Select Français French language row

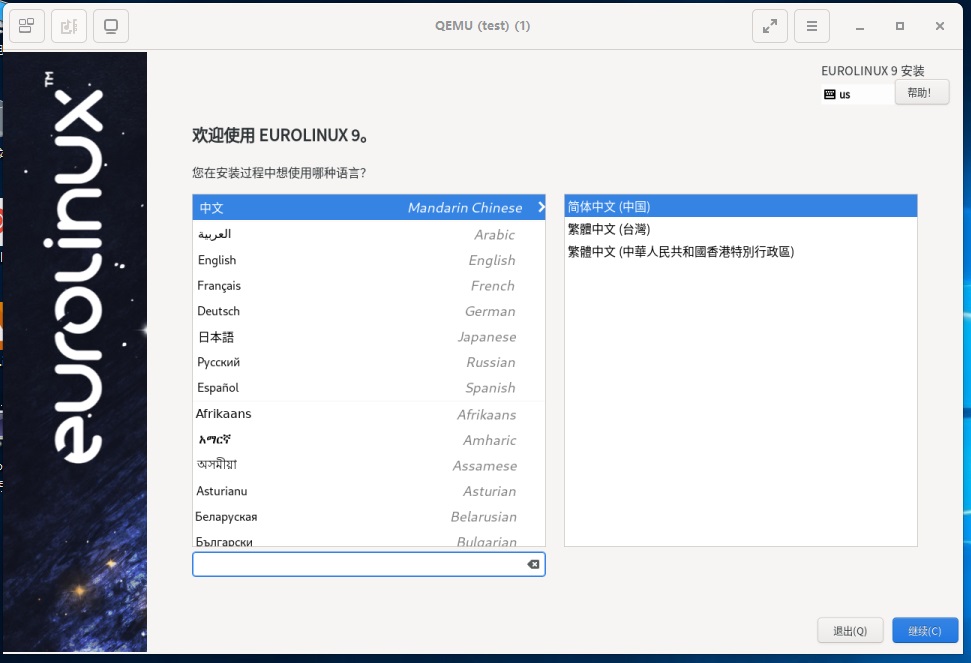[369, 285]
